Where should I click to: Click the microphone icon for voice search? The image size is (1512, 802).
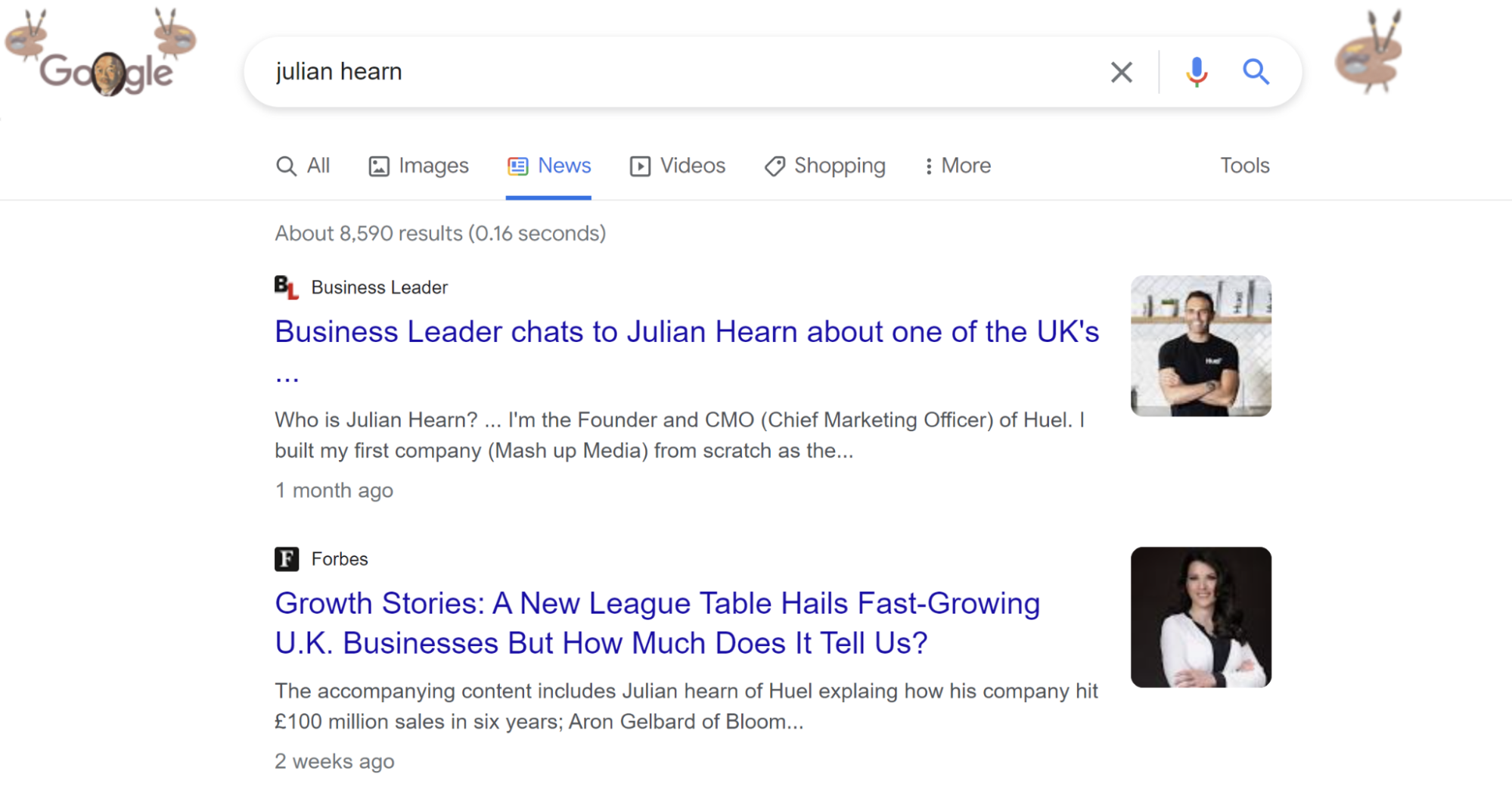pos(1196,72)
